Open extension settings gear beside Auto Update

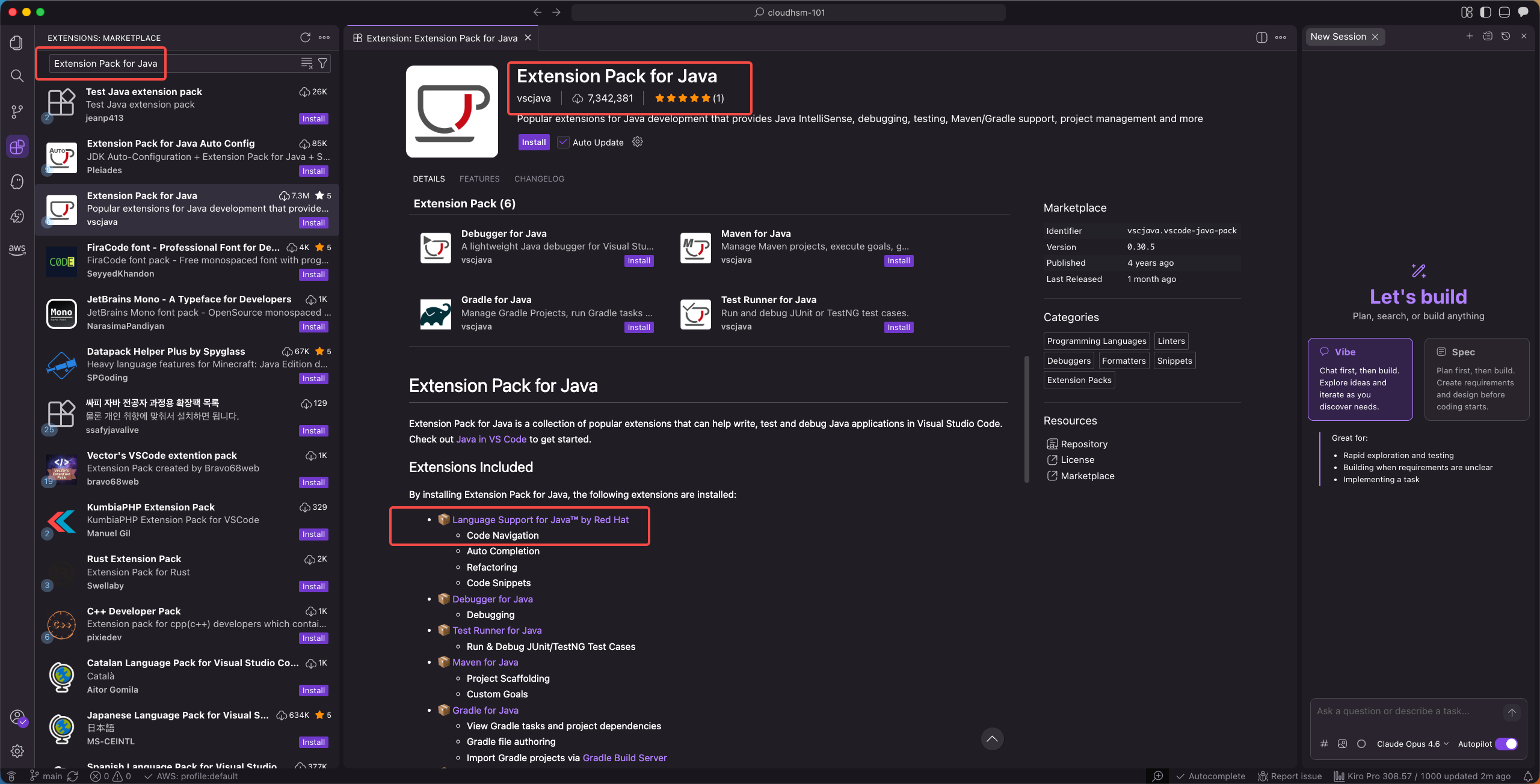click(638, 142)
